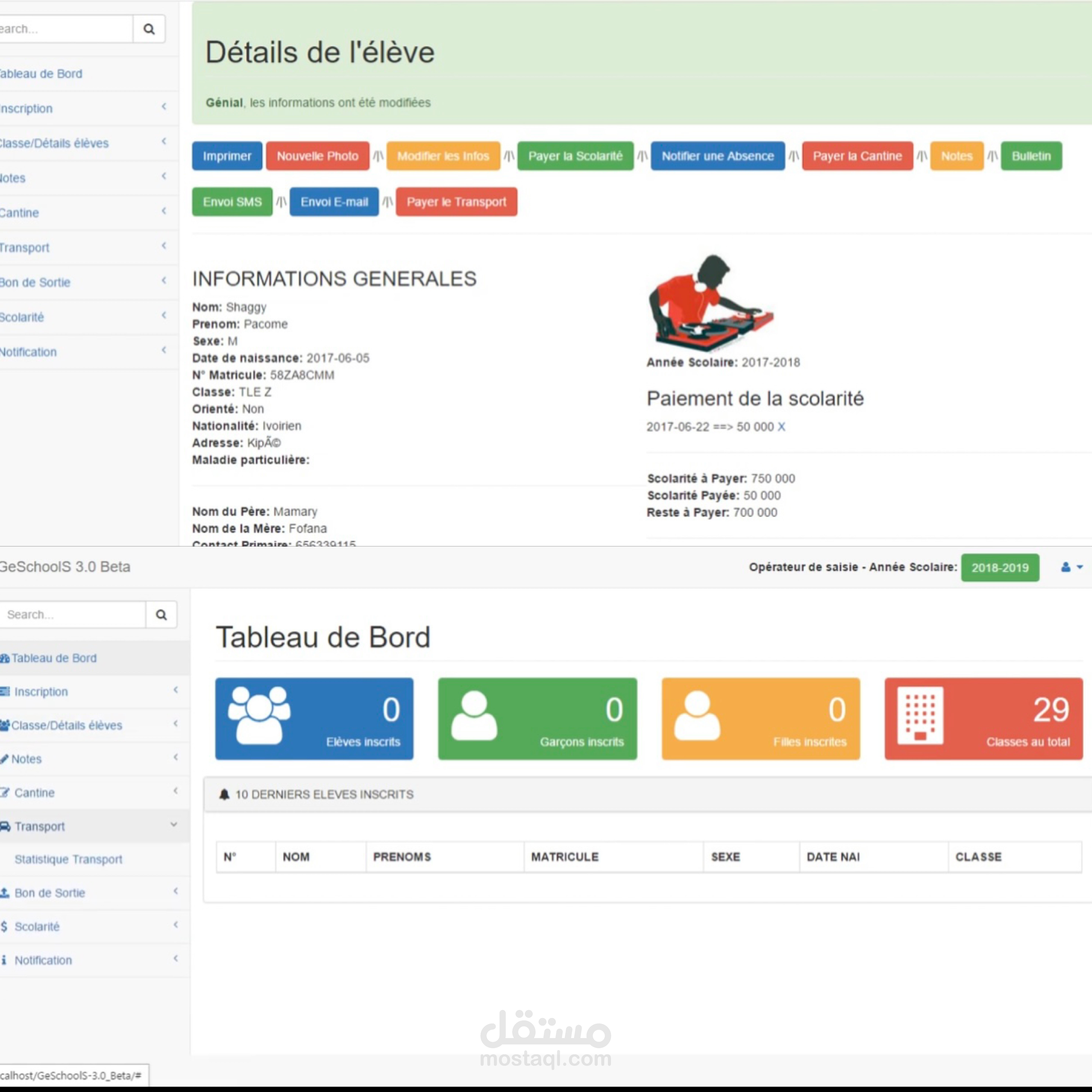Open the user dropdown caret in the top bar
The image size is (1092, 1092).
coord(1079,567)
